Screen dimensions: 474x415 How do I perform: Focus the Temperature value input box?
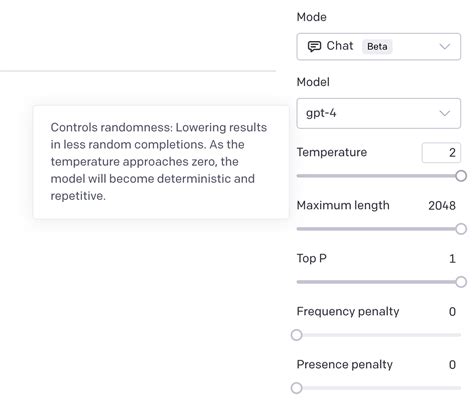pos(441,153)
